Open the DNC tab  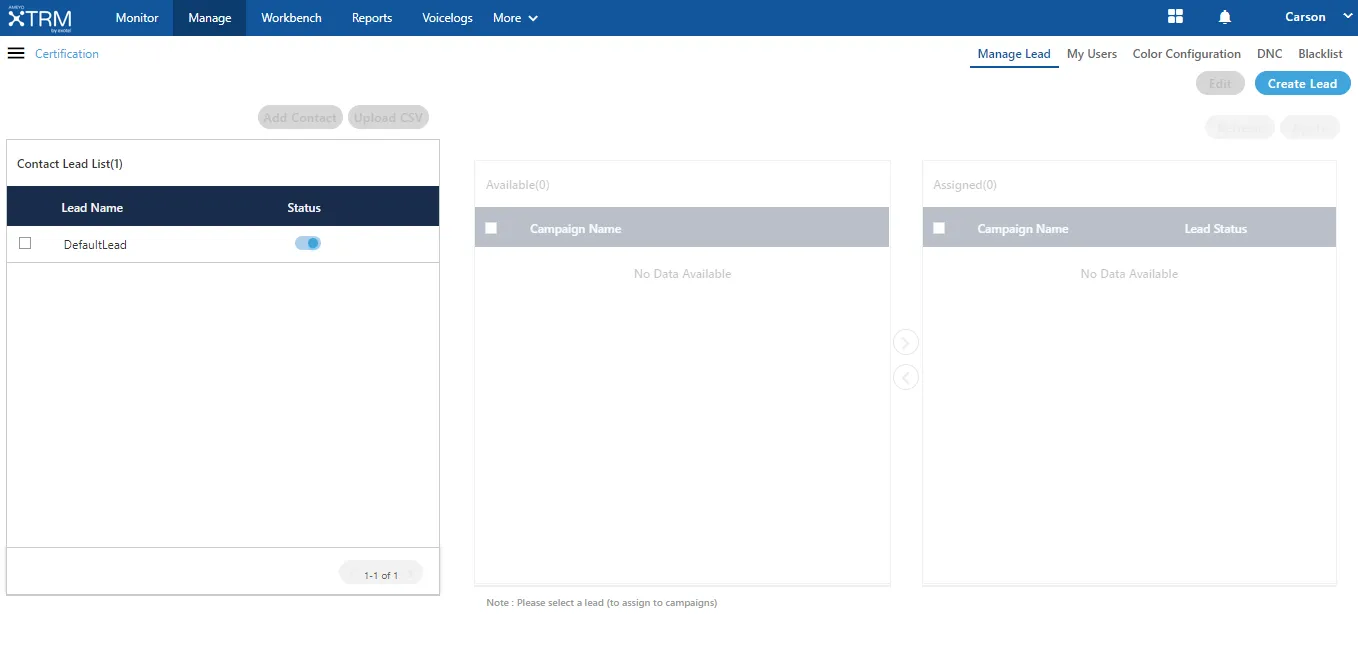click(1269, 54)
